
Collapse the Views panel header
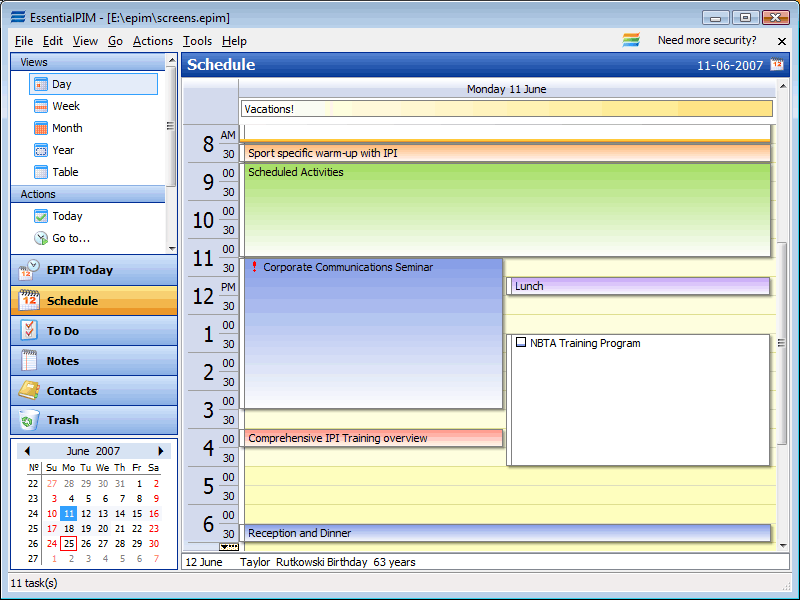[x=88, y=62]
